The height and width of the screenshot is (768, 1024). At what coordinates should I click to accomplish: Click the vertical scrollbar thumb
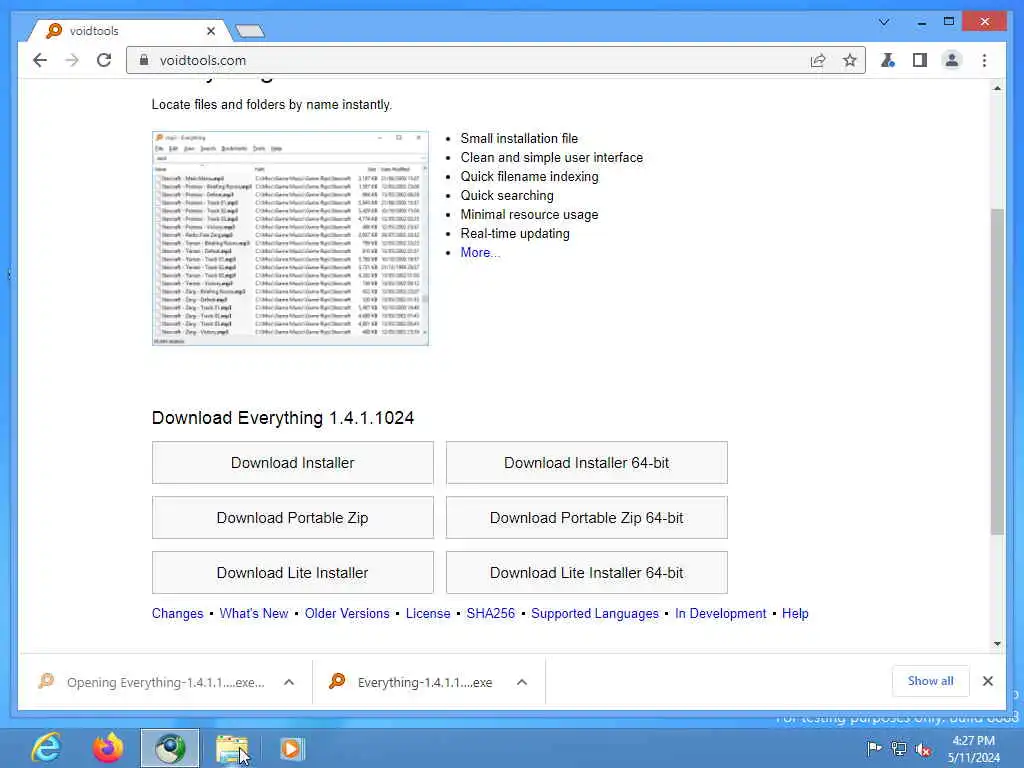(997, 372)
